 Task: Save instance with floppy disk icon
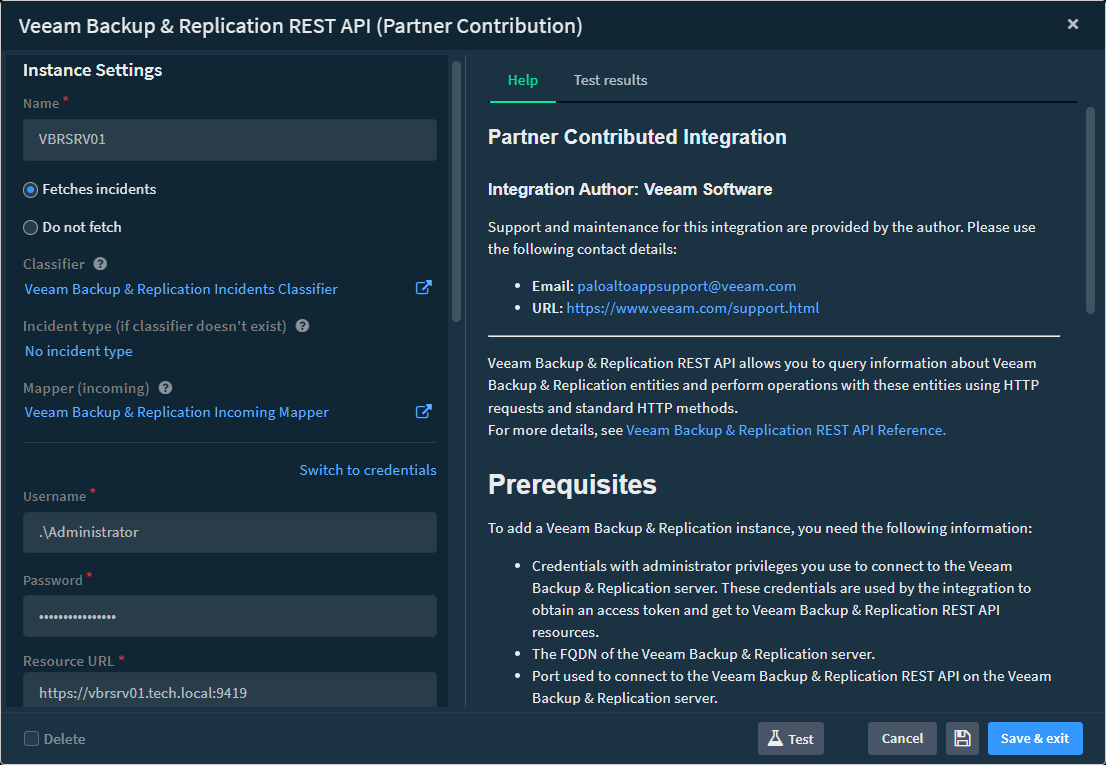click(962, 738)
